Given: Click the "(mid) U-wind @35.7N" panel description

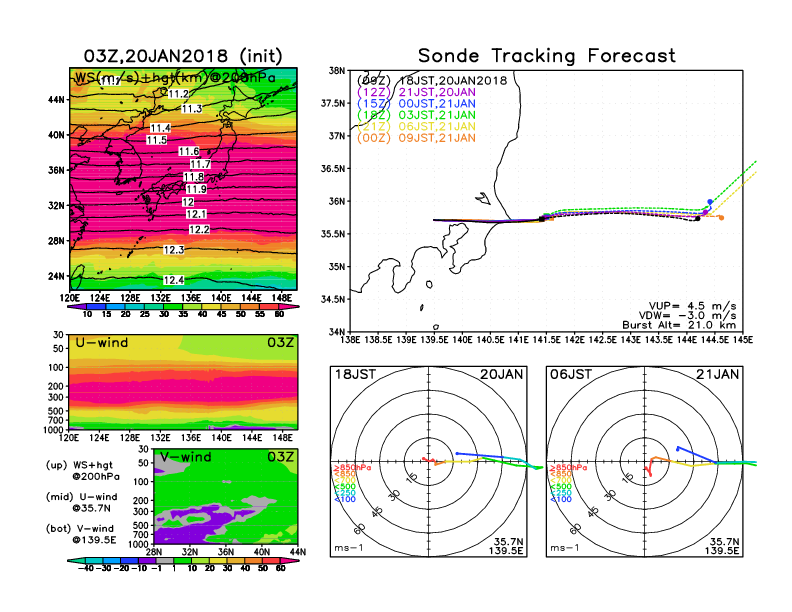Looking at the screenshot, I should pos(81,502).
